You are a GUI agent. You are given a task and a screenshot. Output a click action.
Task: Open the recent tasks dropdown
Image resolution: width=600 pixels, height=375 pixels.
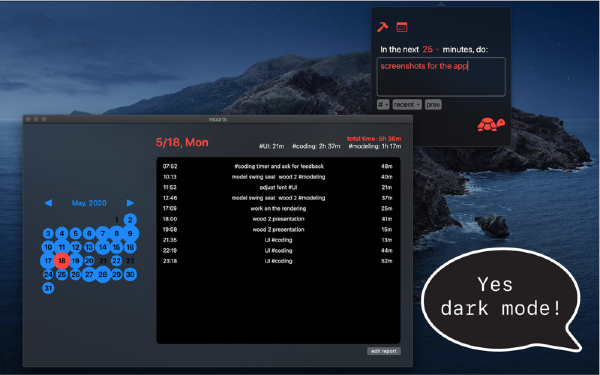click(407, 104)
